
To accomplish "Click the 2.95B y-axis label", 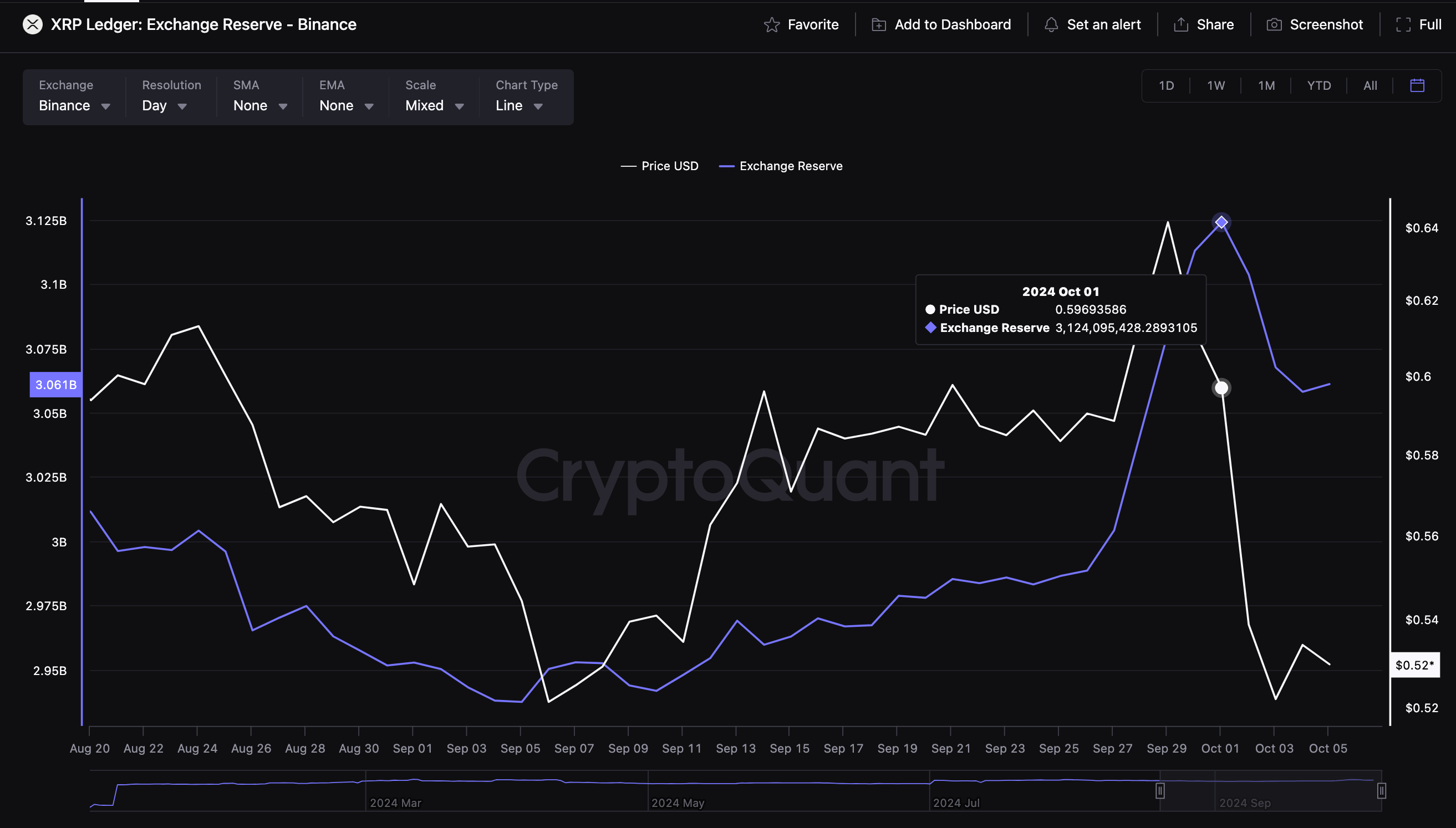I will 49,671.
